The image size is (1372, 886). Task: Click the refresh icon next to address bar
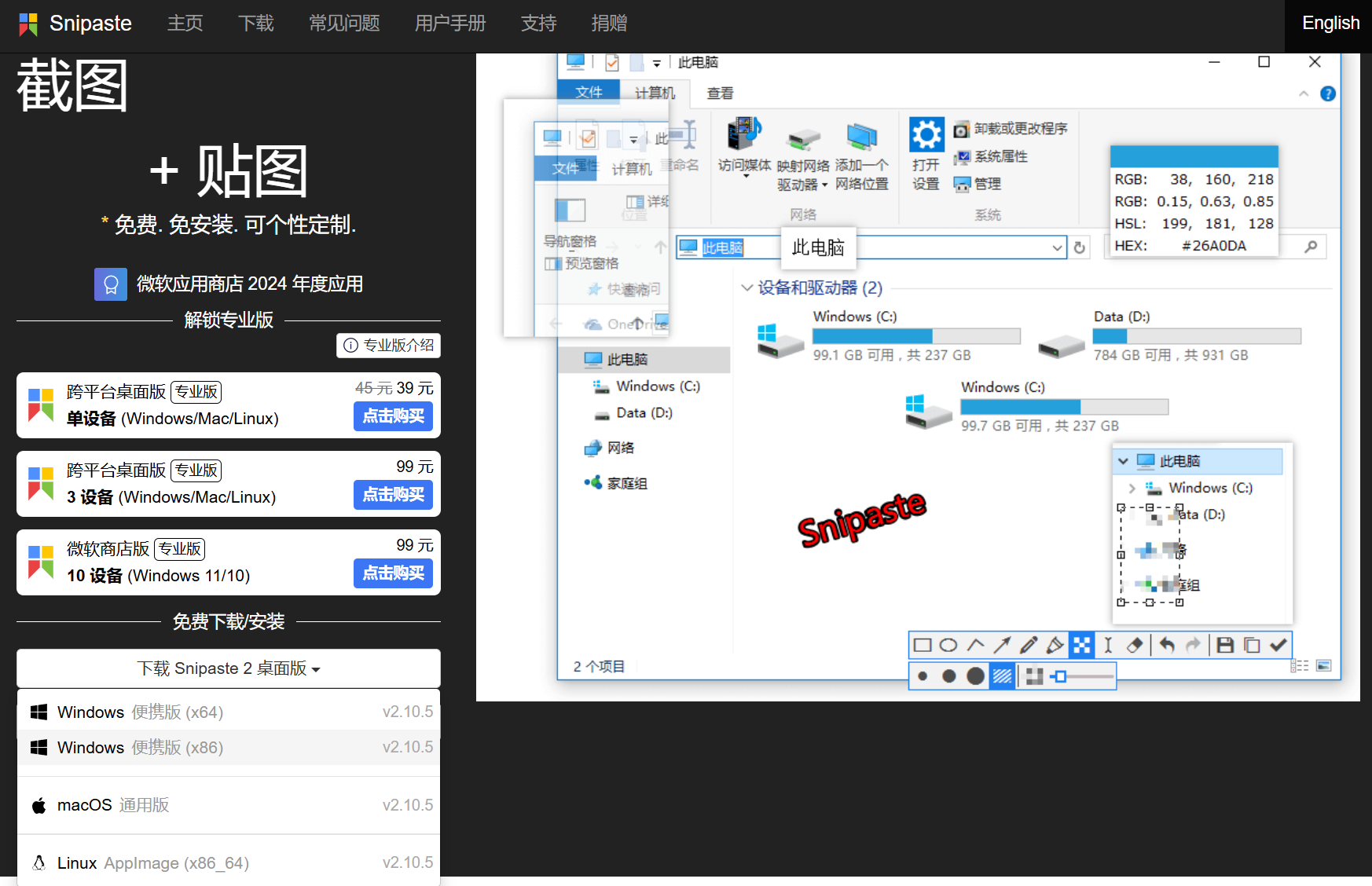[x=1080, y=248]
